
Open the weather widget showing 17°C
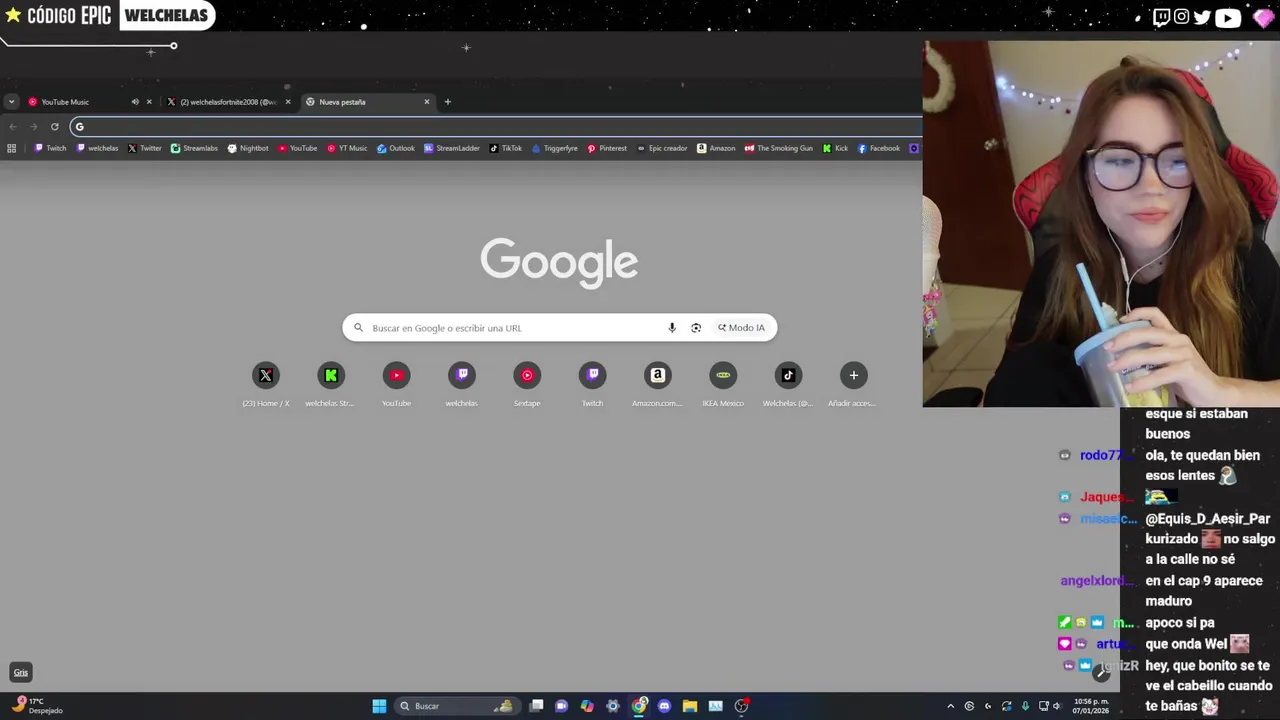tap(37, 706)
